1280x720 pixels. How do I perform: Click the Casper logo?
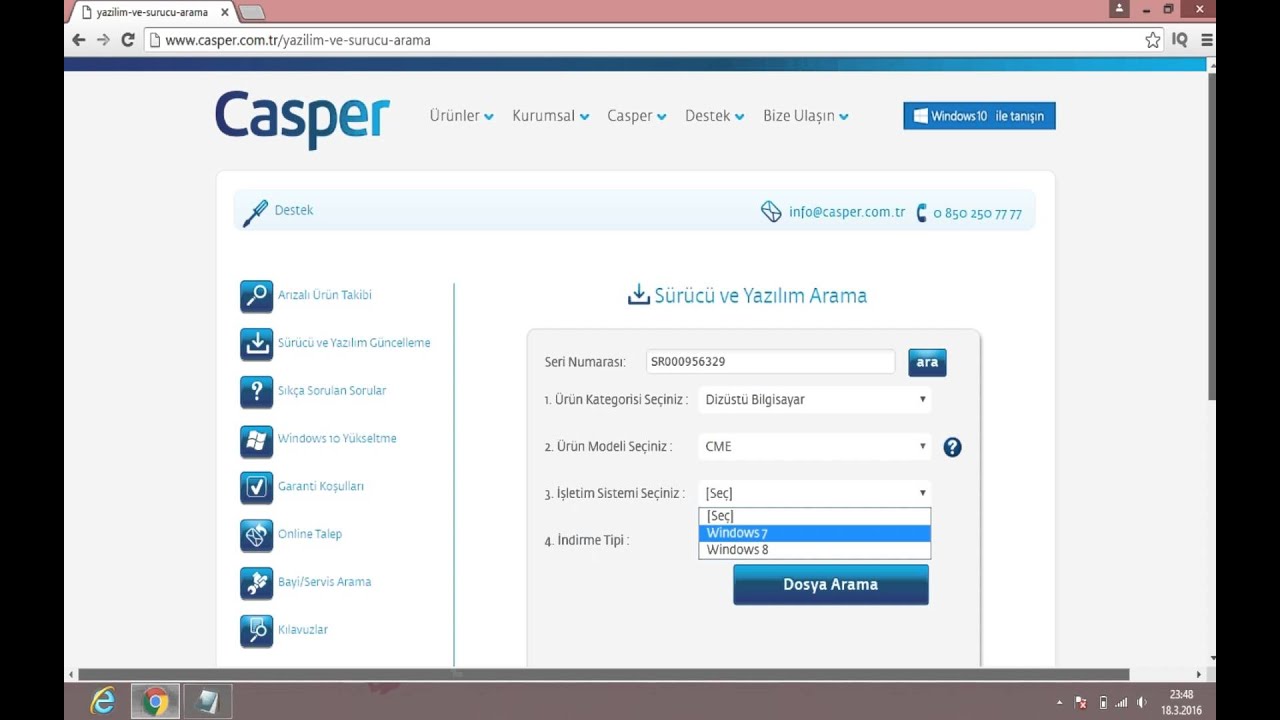point(302,119)
